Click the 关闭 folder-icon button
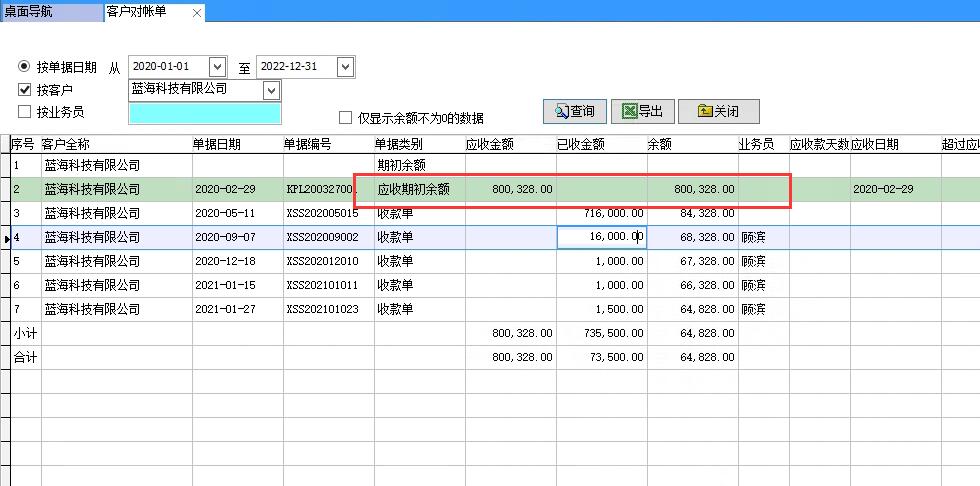The height and width of the screenshot is (486, 980). [x=718, y=111]
